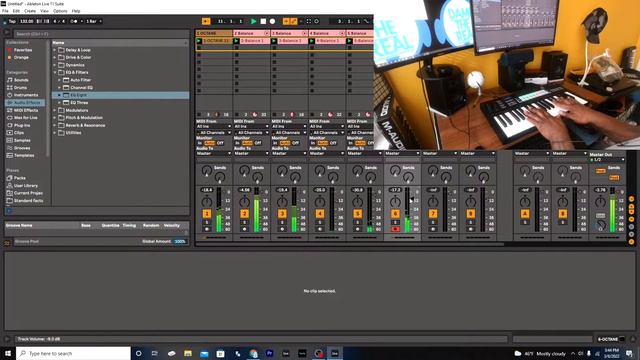Toggle the metronome button

coord(74,21)
